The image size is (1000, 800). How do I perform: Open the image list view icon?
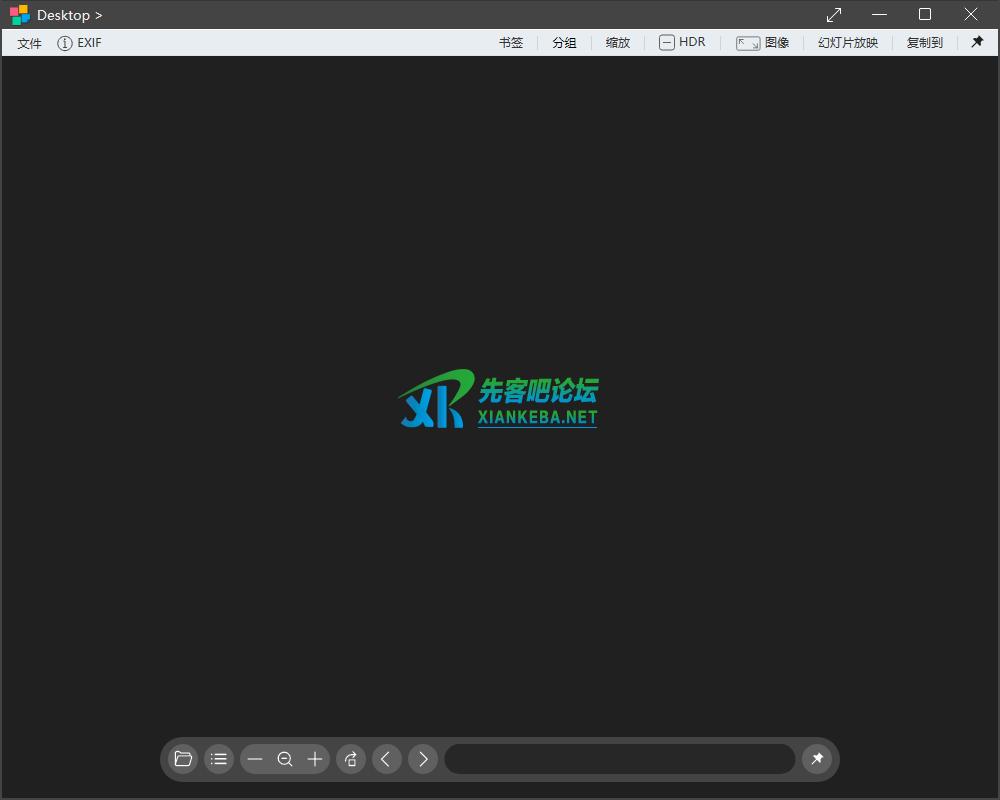[219, 759]
